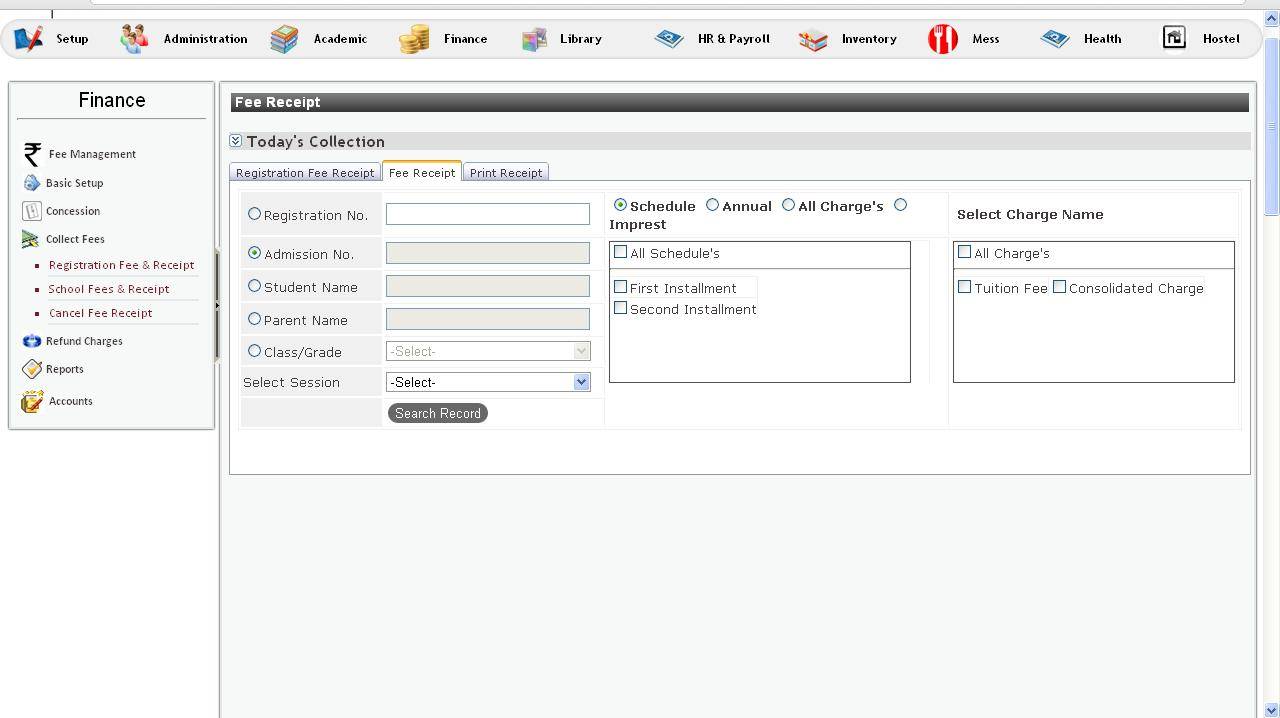Select the Student Name radio button

(x=254, y=286)
